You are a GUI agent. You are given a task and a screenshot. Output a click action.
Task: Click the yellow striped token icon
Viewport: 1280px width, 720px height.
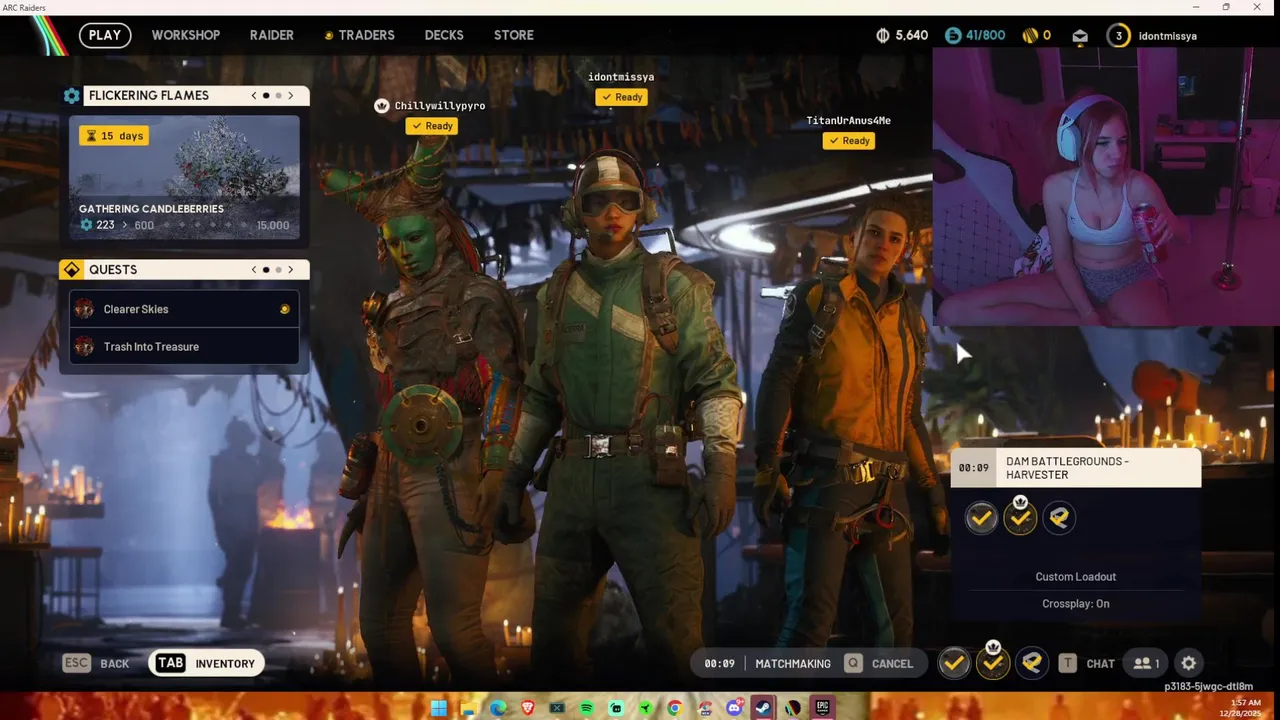[x=1029, y=35]
